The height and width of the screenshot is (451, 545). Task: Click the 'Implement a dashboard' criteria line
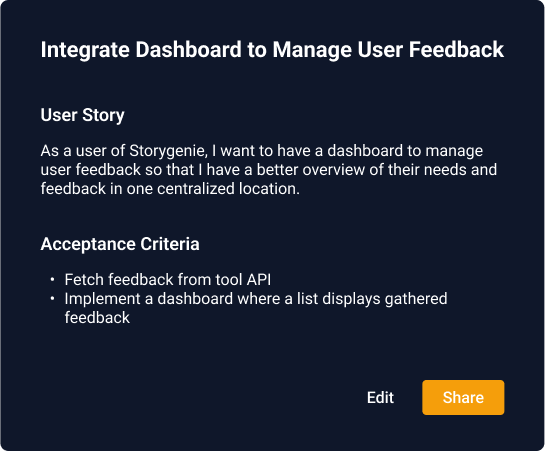coord(256,299)
